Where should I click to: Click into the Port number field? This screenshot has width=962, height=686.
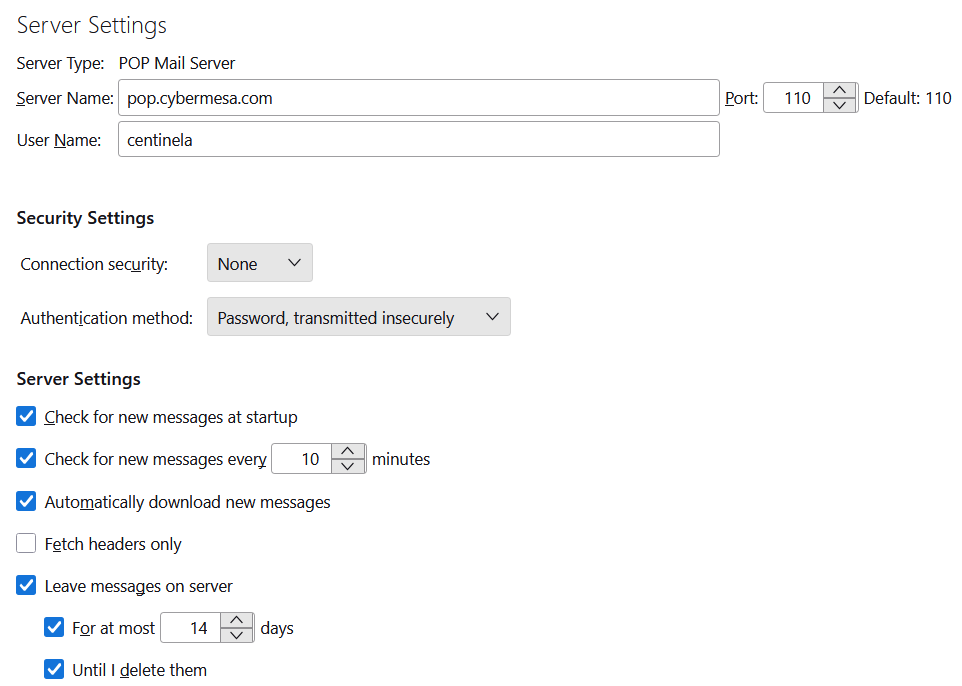(795, 98)
